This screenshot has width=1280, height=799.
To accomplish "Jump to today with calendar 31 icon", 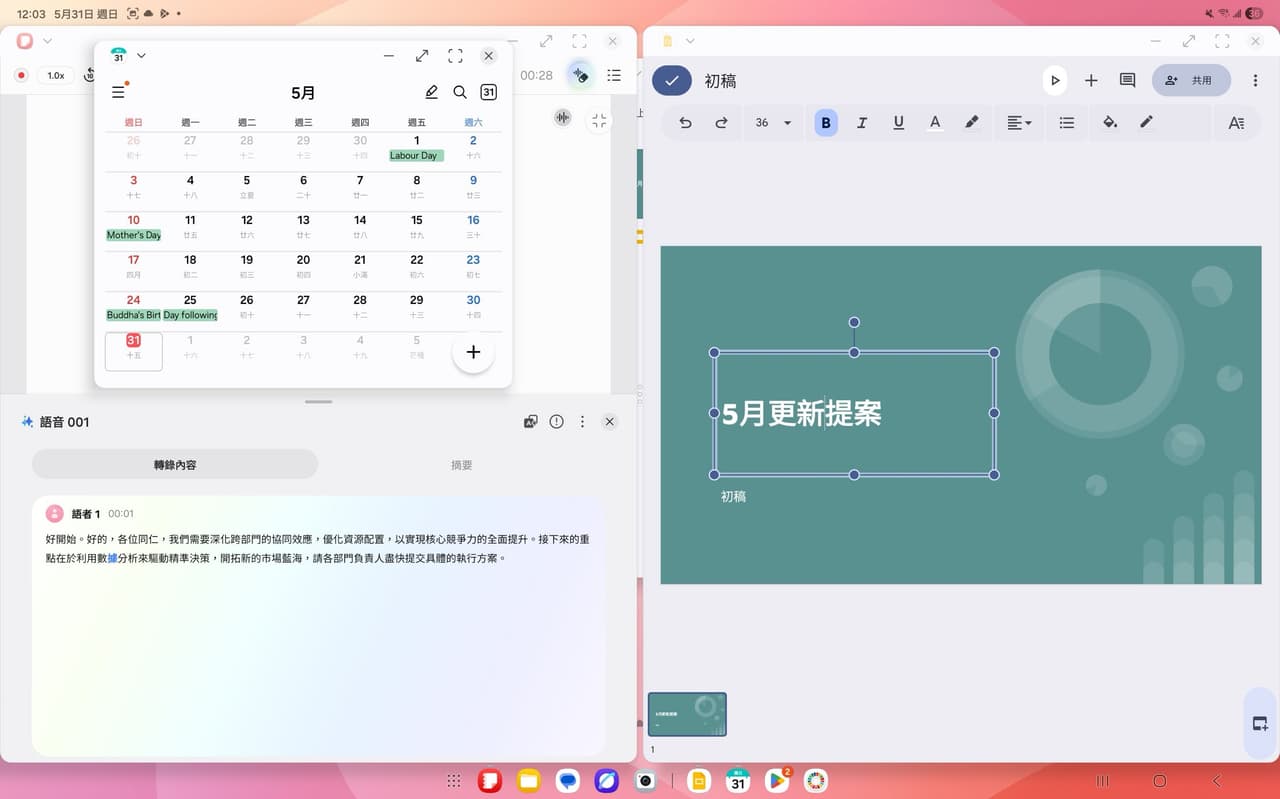I will 488,92.
